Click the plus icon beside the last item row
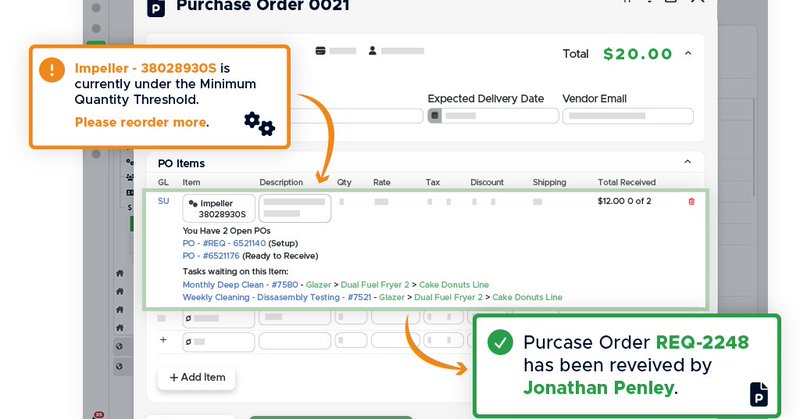This screenshot has width=800, height=419. point(163,340)
